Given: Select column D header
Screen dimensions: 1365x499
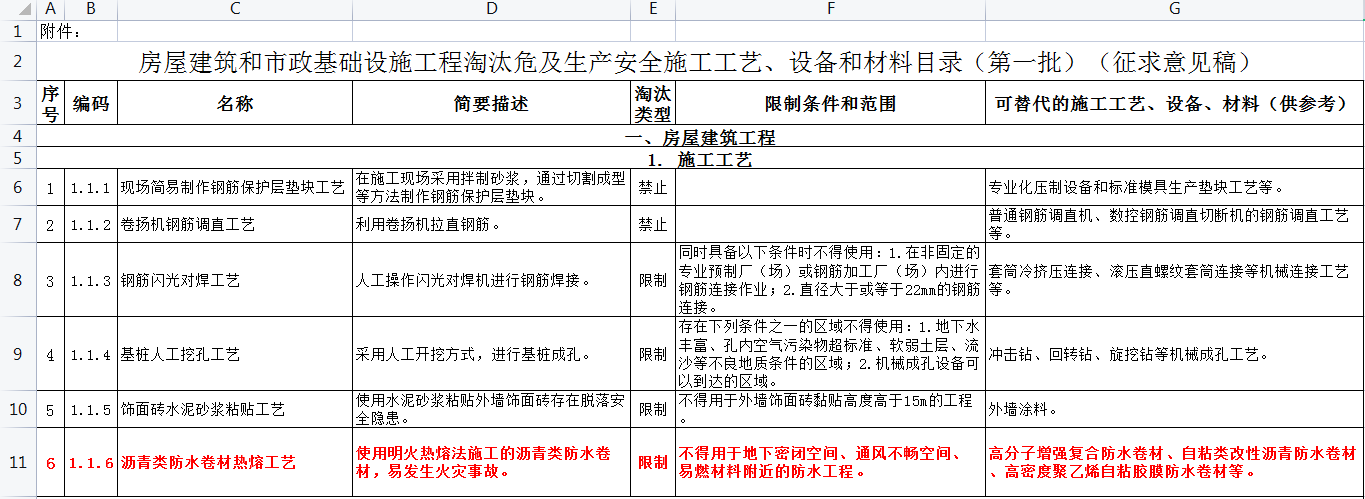Looking at the screenshot, I should 491,9.
